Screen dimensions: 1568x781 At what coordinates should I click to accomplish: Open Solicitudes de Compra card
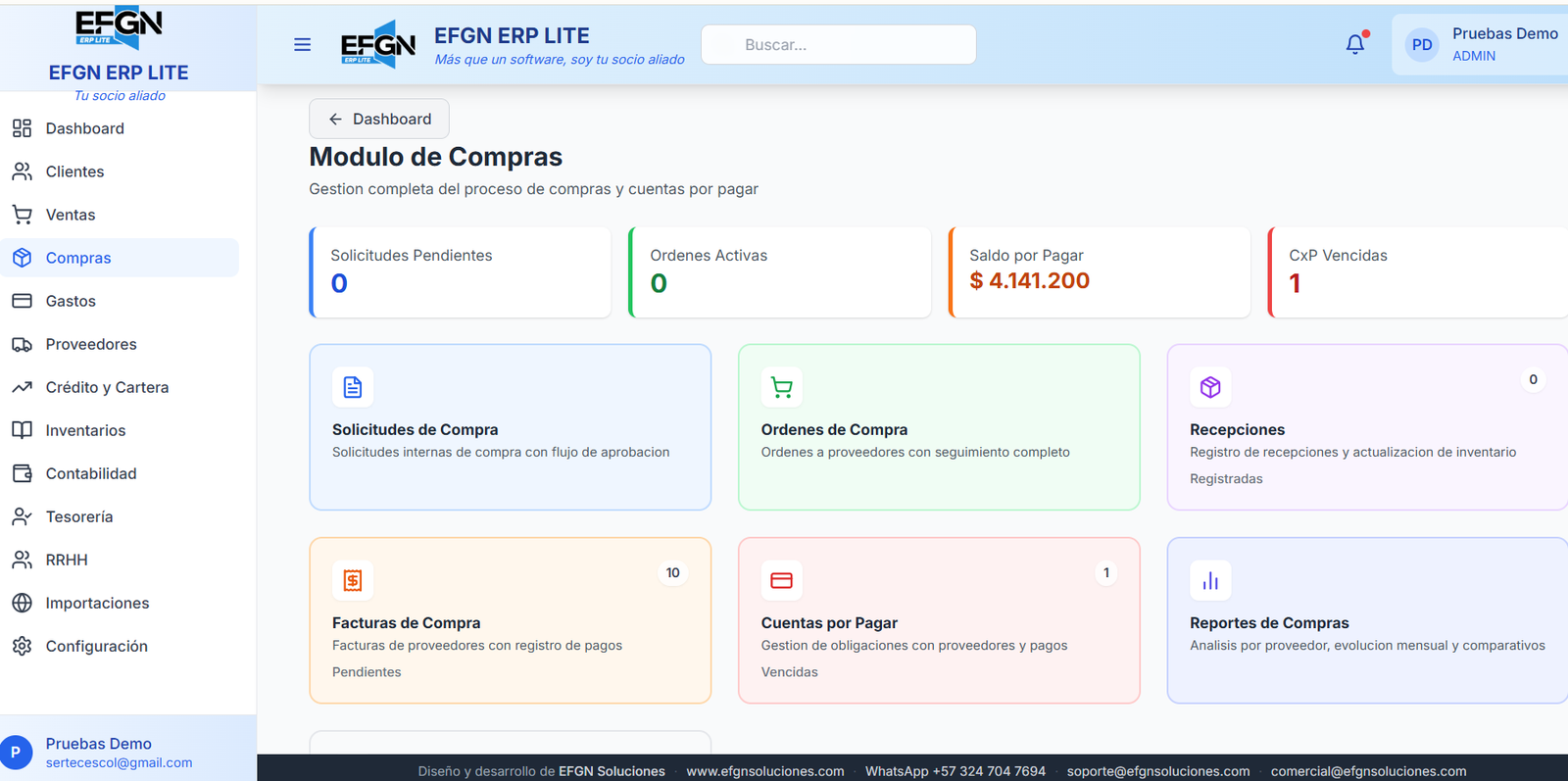pos(511,427)
